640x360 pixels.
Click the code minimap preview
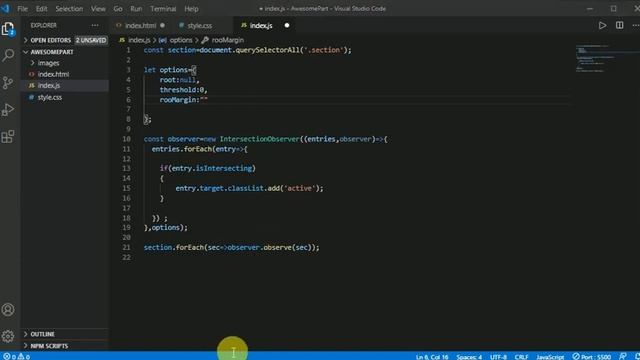coord(594,58)
